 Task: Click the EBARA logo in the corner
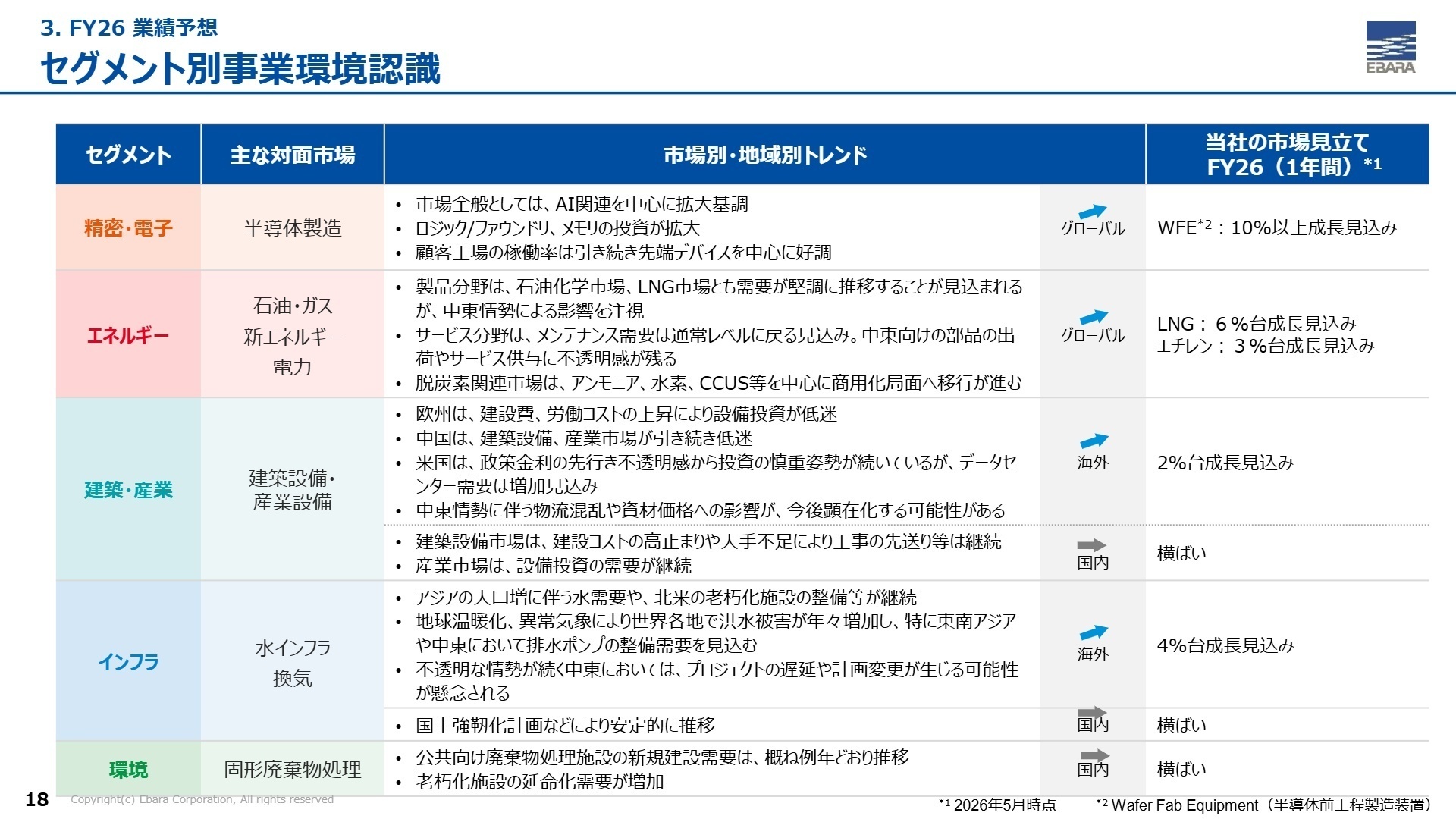[x=1391, y=47]
